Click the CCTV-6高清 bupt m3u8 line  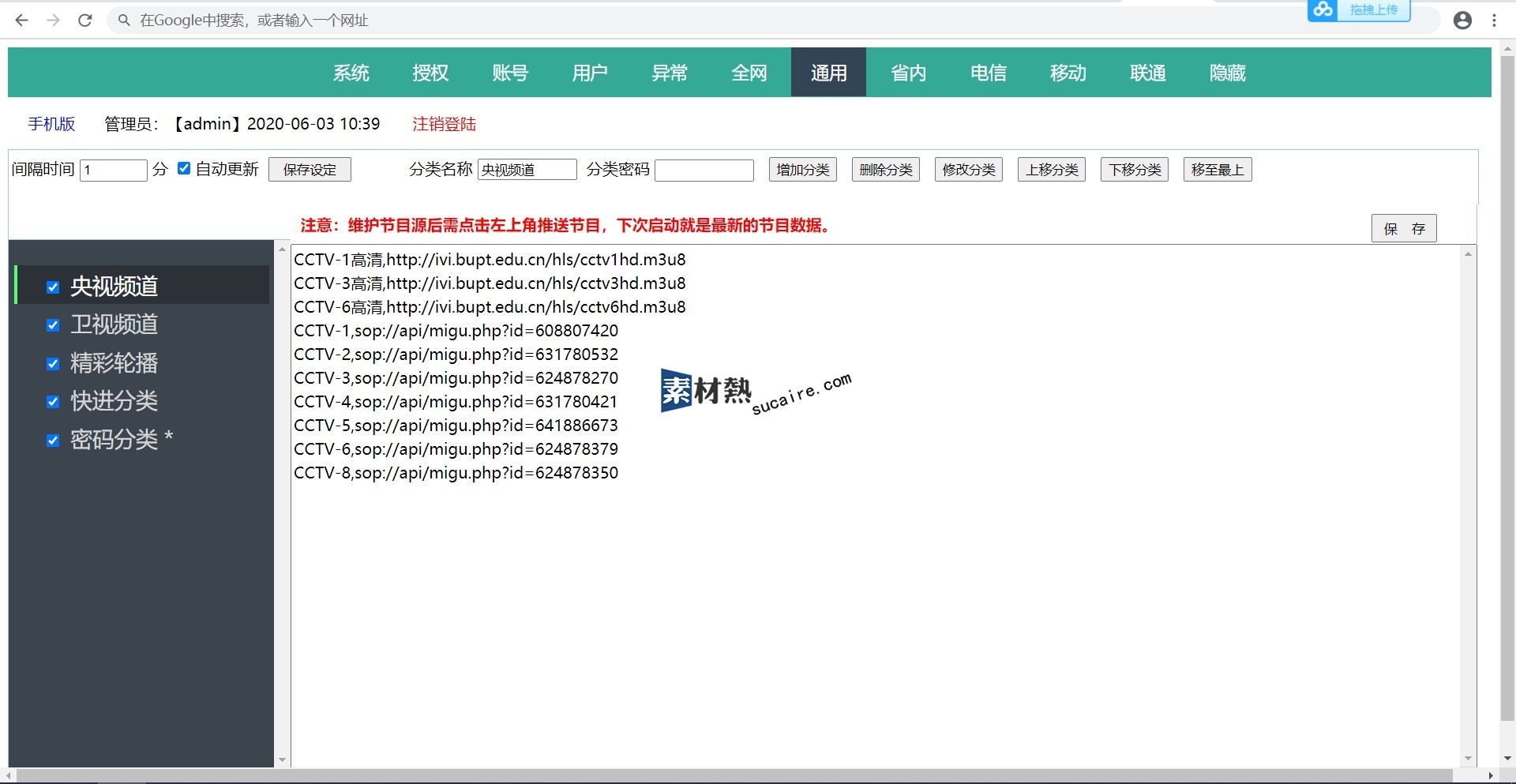pyautogui.click(x=490, y=307)
